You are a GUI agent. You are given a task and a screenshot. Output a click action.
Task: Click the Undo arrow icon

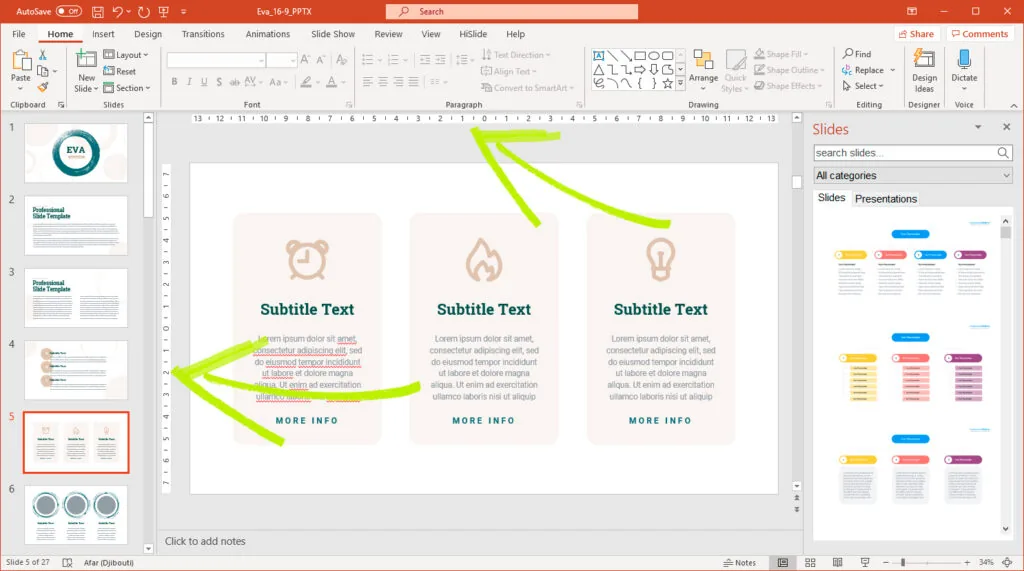point(118,12)
